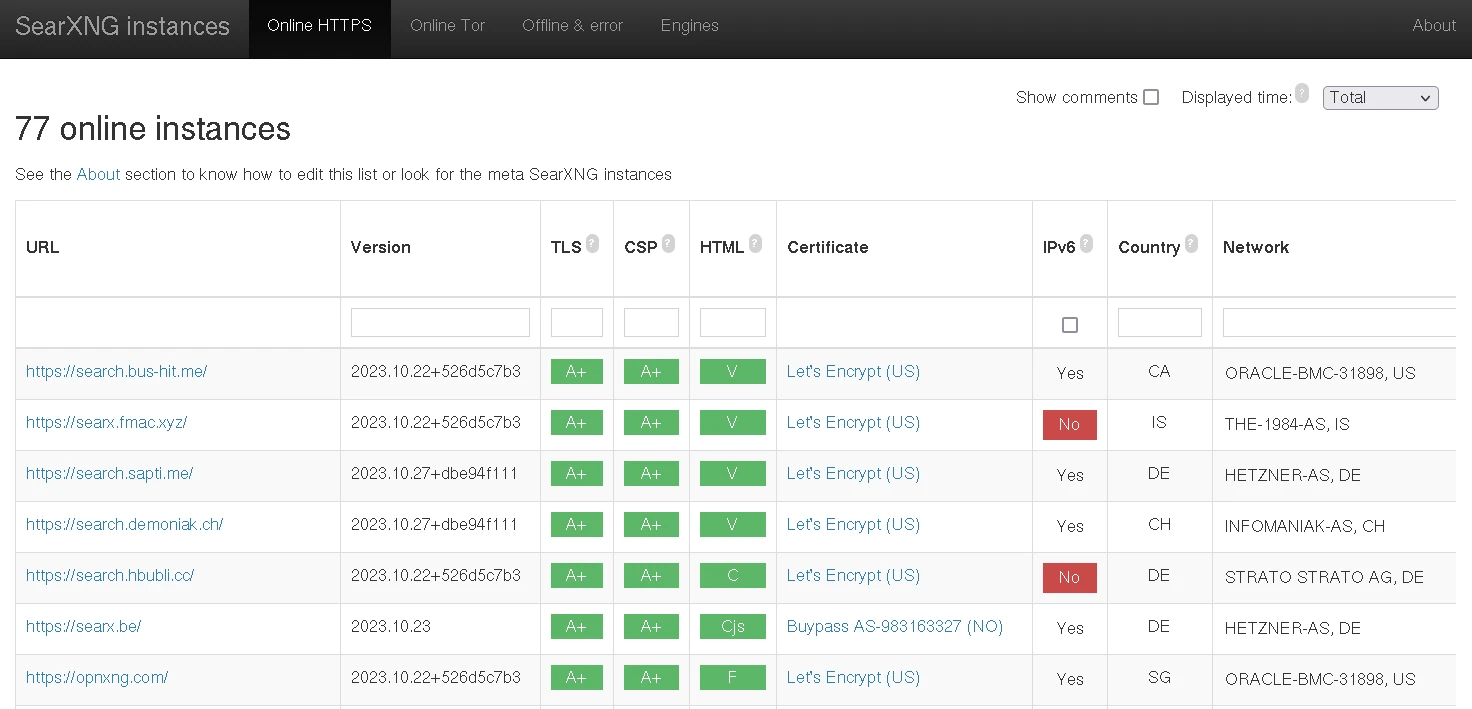Click the Cjs HTML grade for searx.be

pyautogui.click(x=732, y=627)
